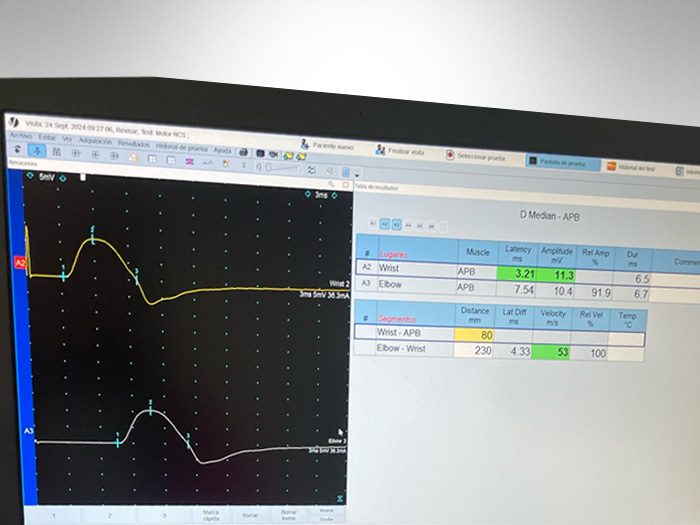Toggle the A6 trace button
This screenshot has height=525, width=700.
point(431,227)
